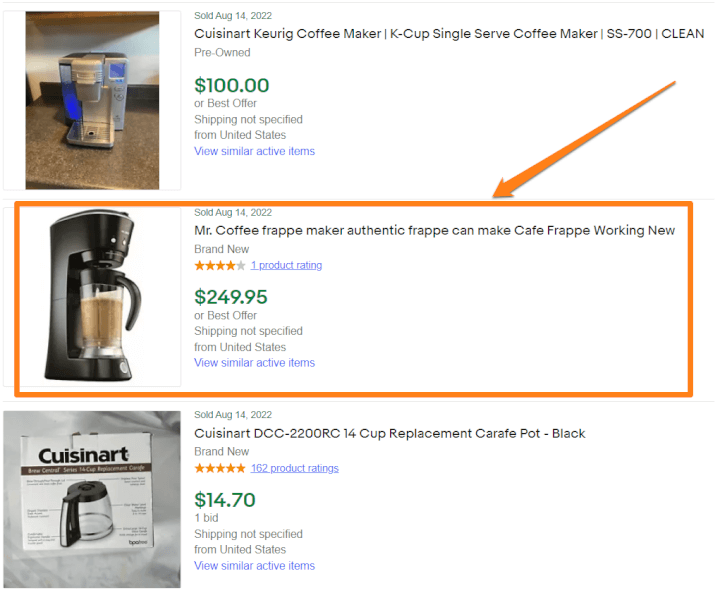Click the $249.95 sold price

point(231,297)
